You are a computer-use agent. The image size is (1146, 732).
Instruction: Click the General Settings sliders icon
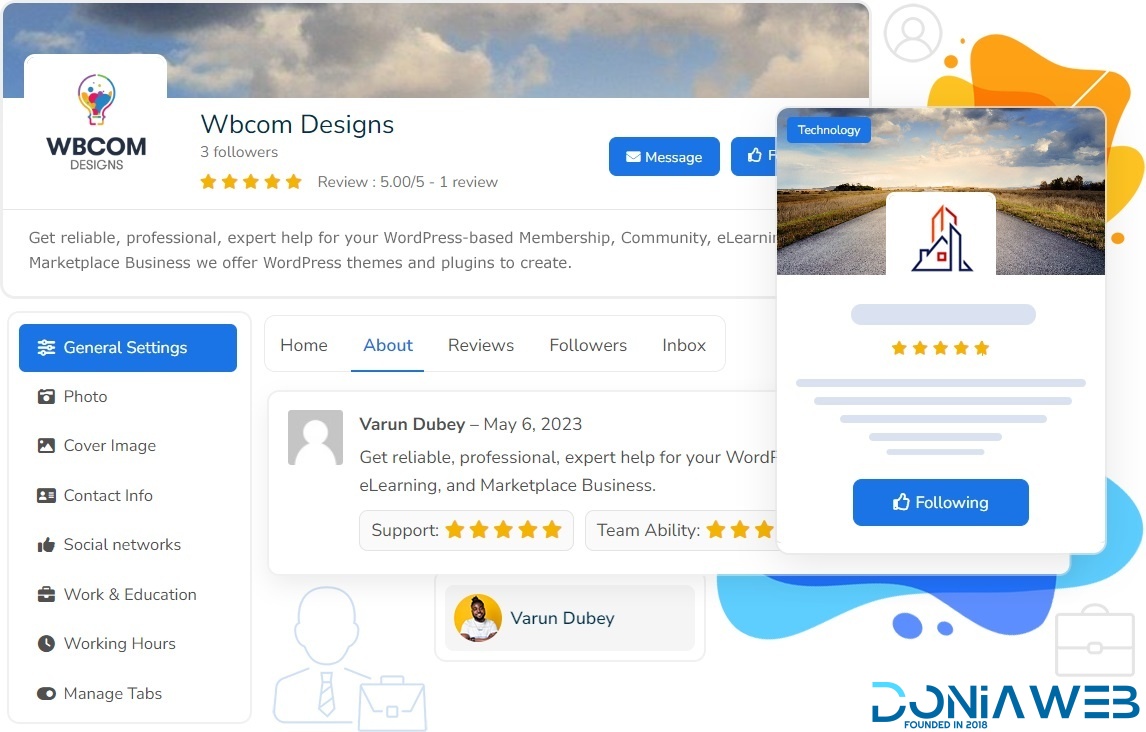[x=46, y=348]
